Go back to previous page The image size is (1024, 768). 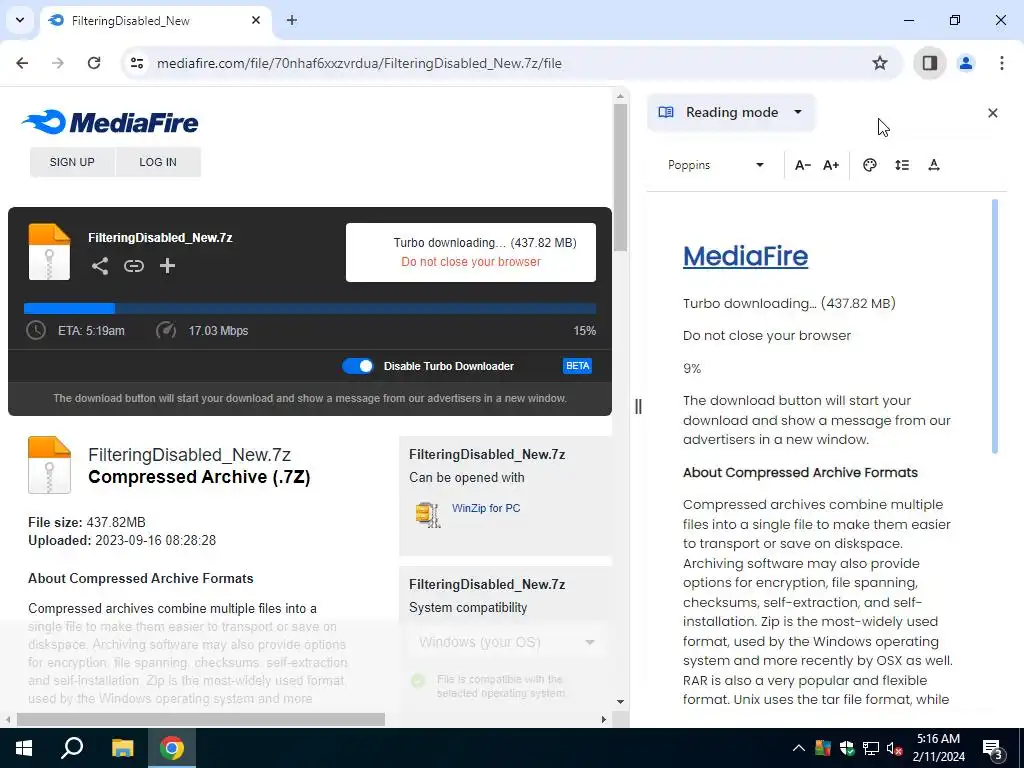pyautogui.click(x=22, y=63)
